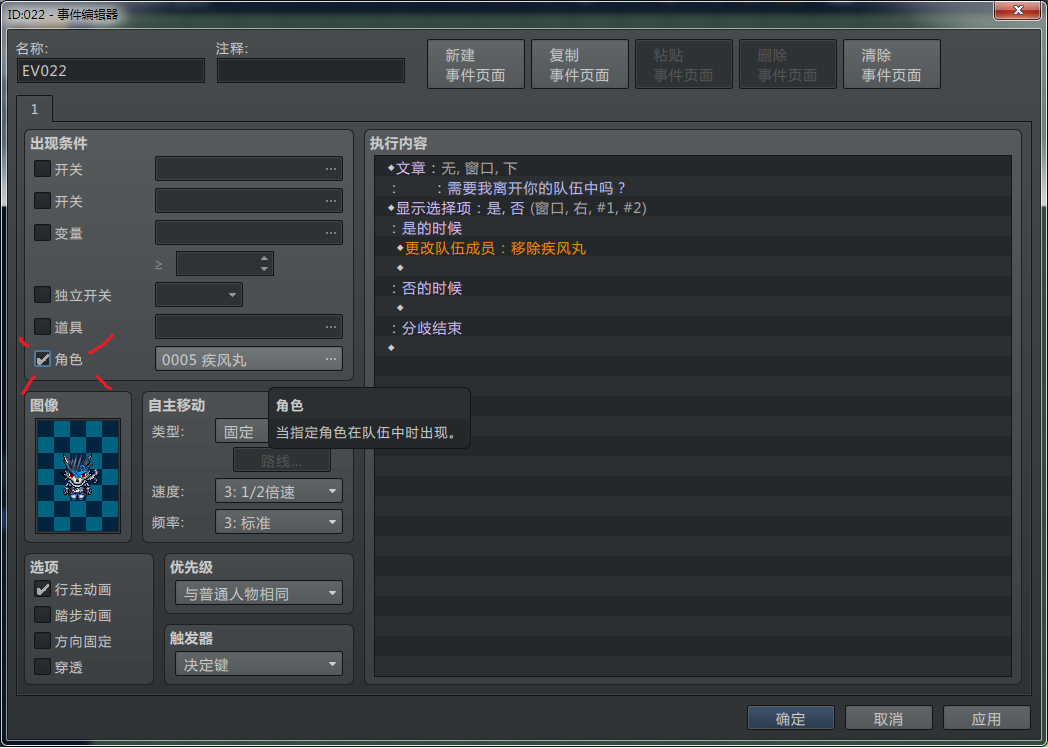Click the 注释 input field
The height and width of the screenshot is (748, 1048).
click(x=311, y=70)
